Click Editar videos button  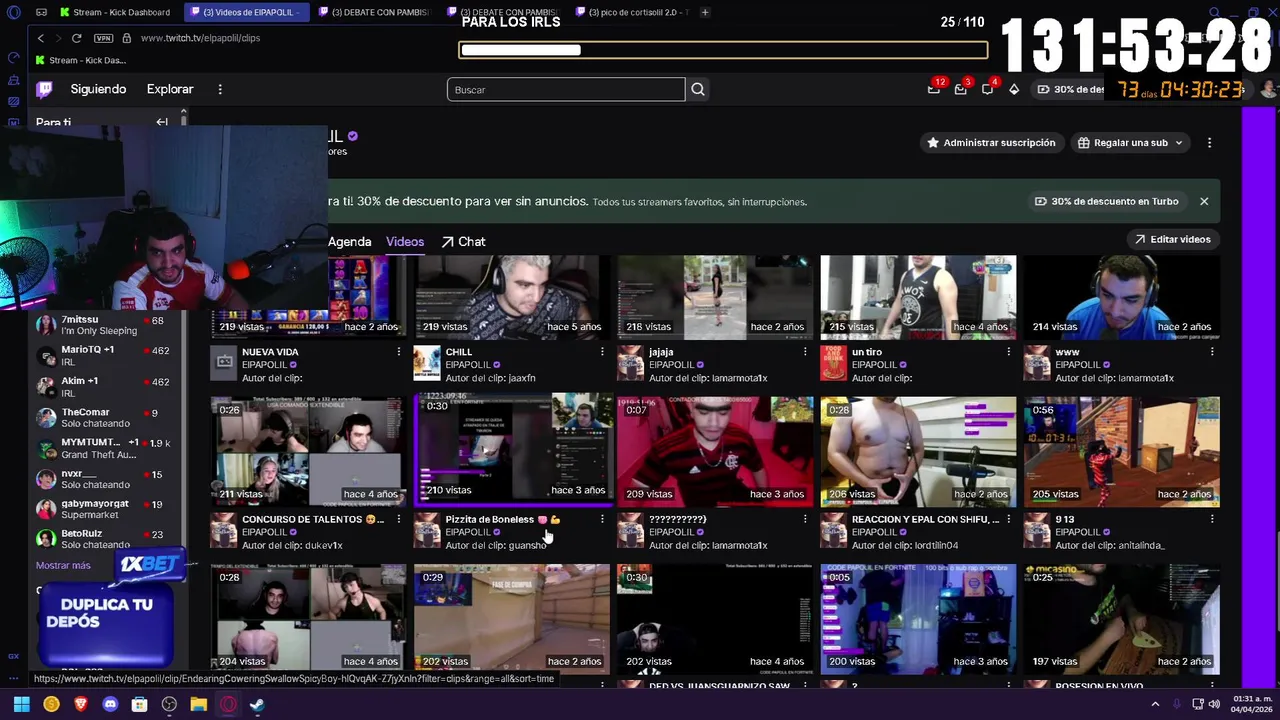[x=1172, y=239]
